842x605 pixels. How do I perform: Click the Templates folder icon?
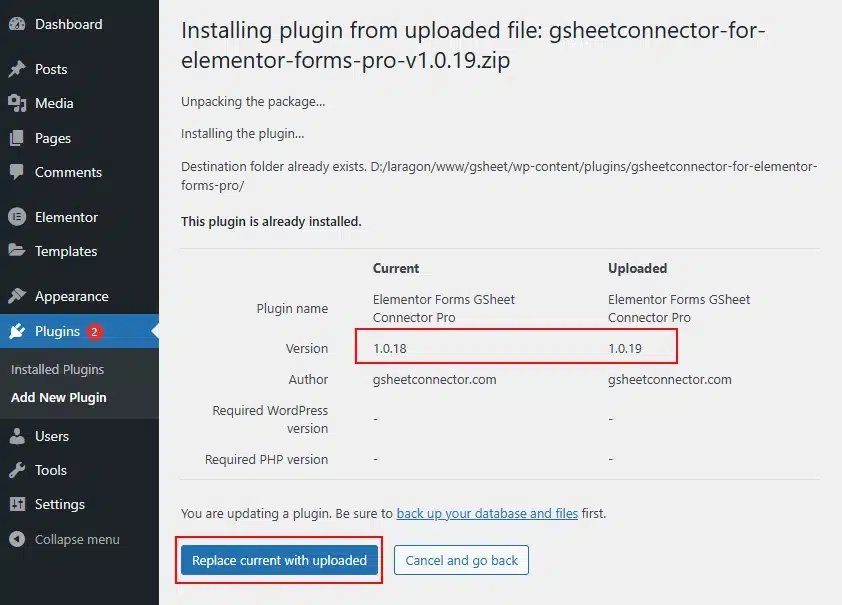[17, 251]
